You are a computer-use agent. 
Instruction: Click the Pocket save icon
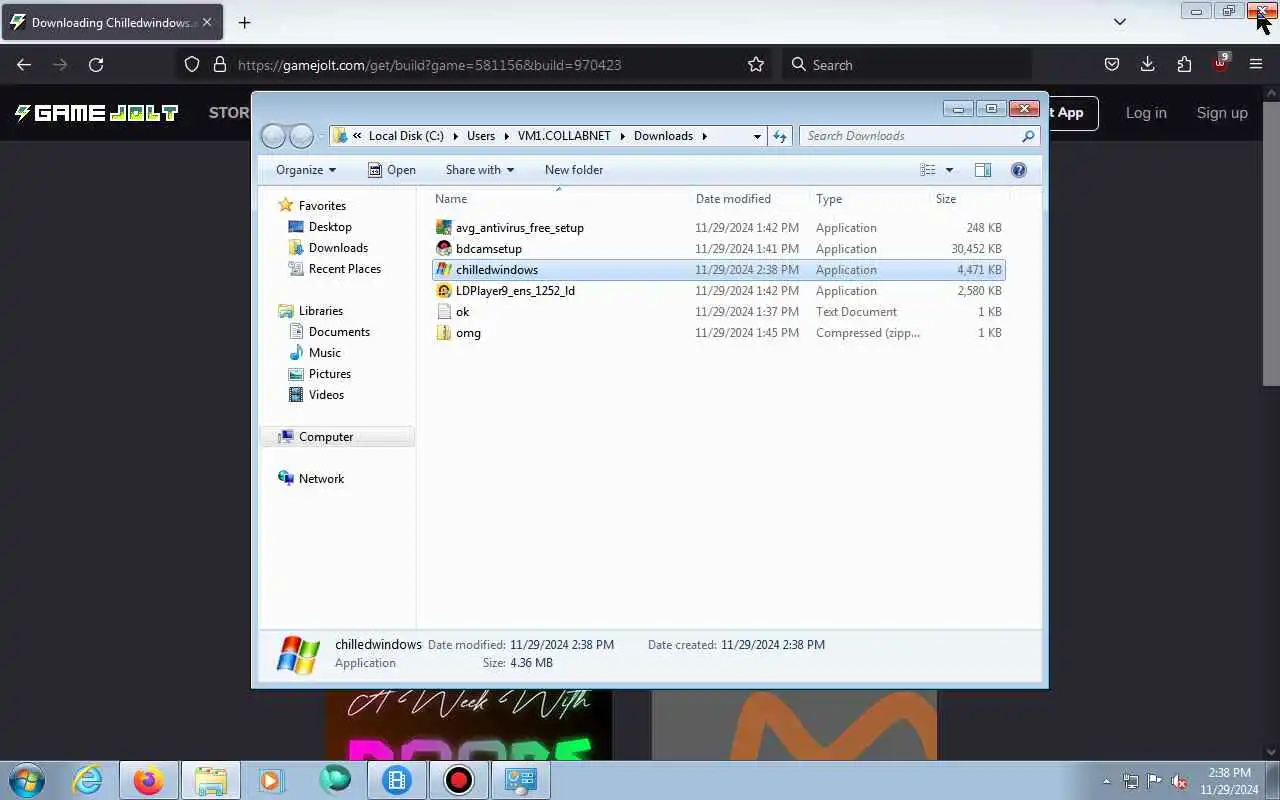(1112, 64)
